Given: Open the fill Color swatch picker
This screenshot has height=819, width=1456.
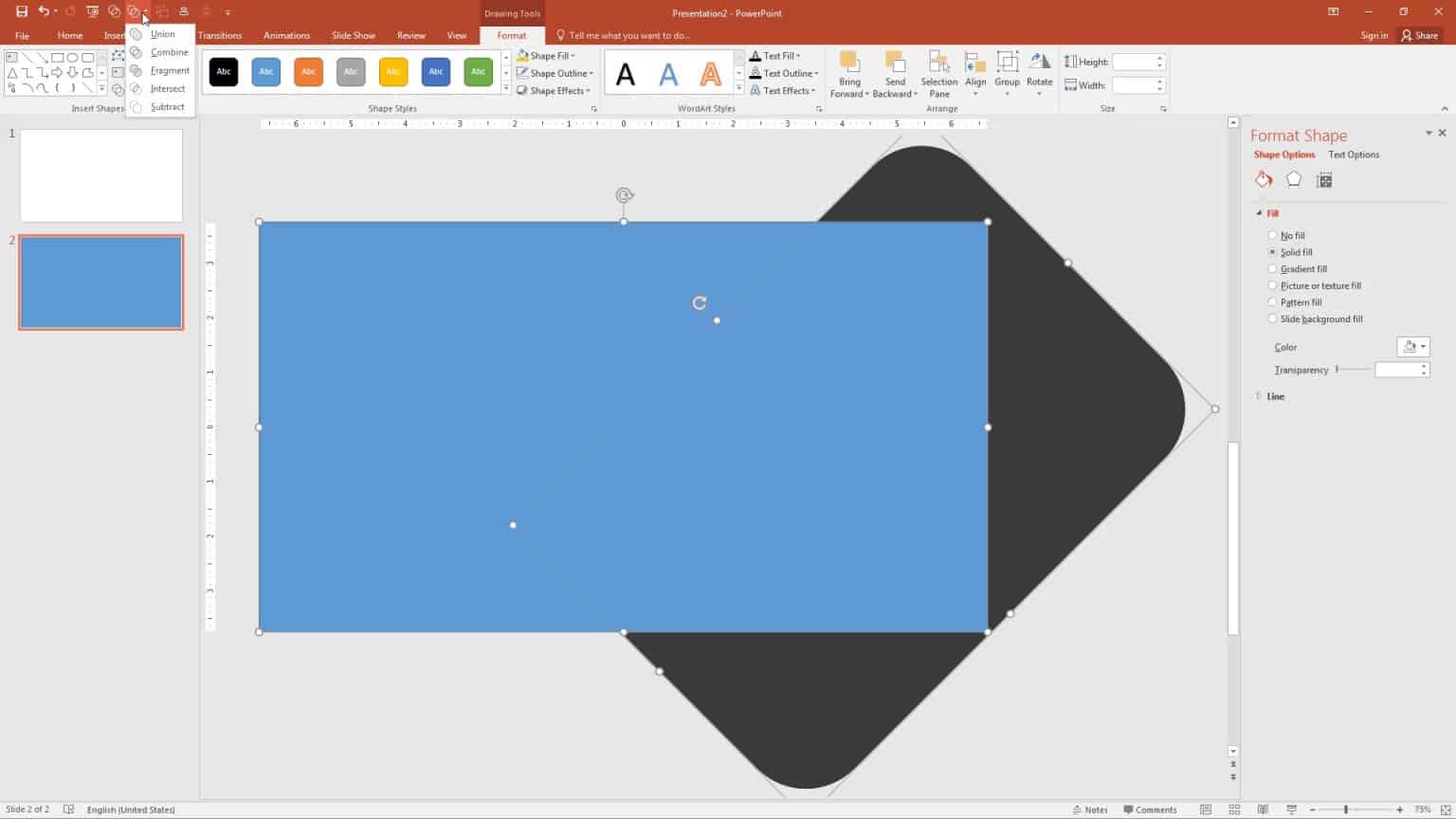Looking at the screenshot, I should coord(1413,347).
